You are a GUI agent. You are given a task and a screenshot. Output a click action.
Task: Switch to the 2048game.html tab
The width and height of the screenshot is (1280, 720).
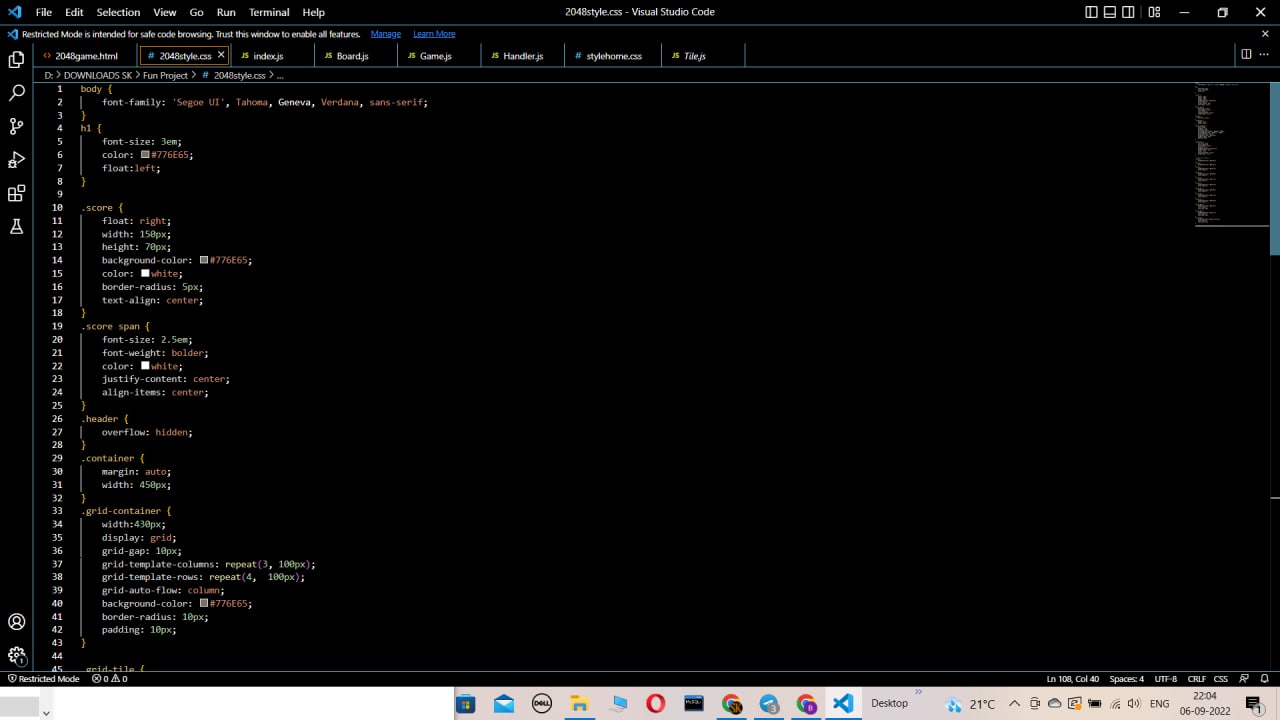pyautogui.click(x=86, y=56)
